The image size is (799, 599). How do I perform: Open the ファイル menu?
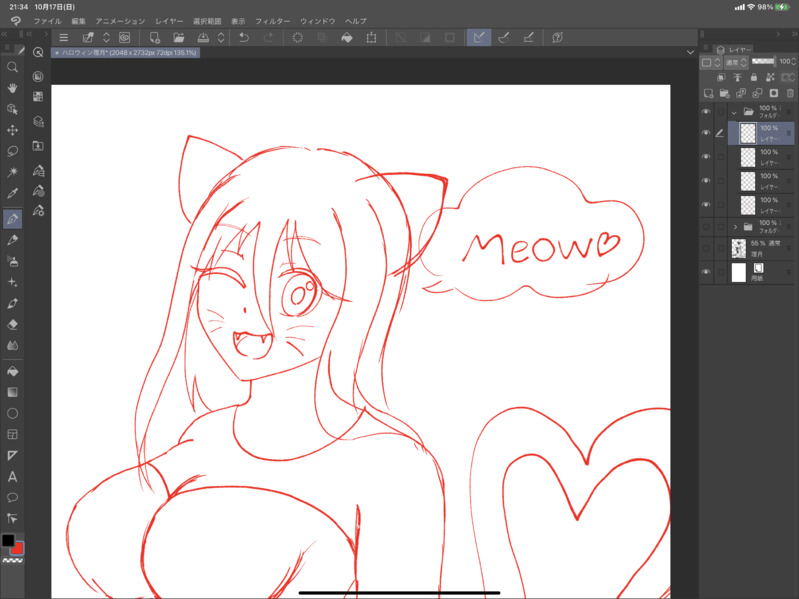(x=47, y=21)
